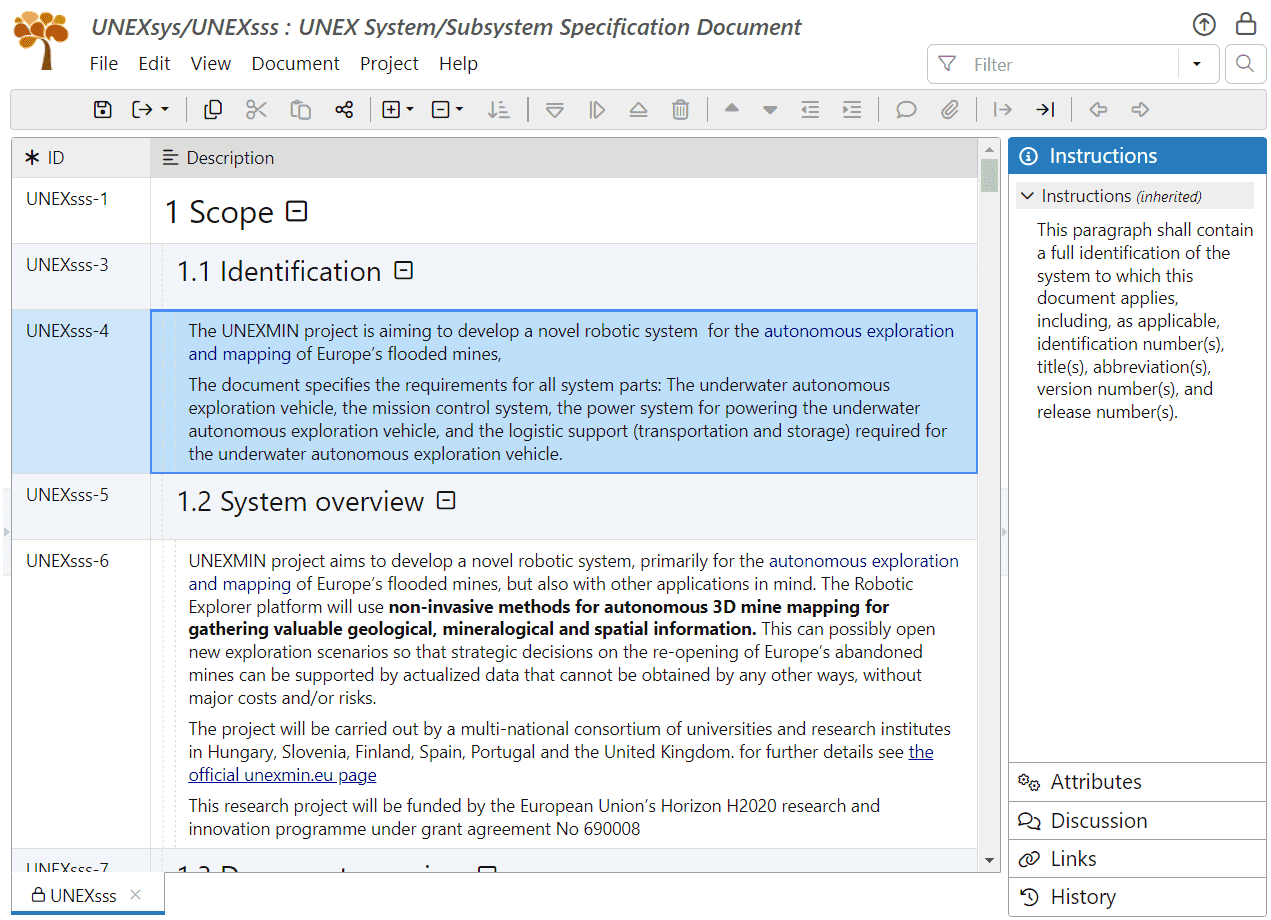Click the Instructions panel header

click(x=1137, y=156)
